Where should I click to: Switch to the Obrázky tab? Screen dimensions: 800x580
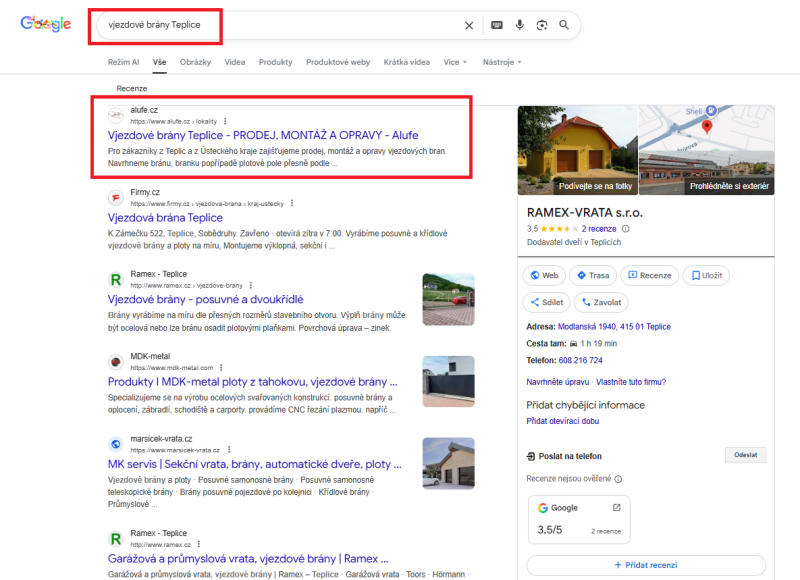[x=195, y=62]
